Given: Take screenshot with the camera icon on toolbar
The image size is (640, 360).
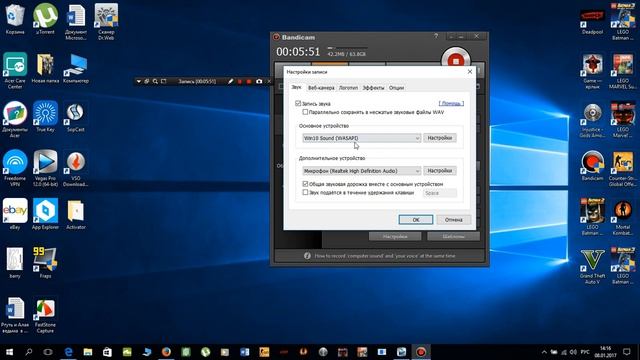Looking at the screenshot, I should point(259,81).
